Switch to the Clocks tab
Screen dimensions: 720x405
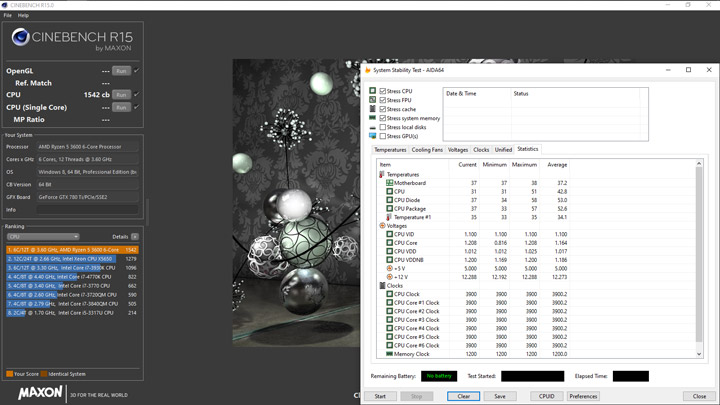click(x=481, y=150)
